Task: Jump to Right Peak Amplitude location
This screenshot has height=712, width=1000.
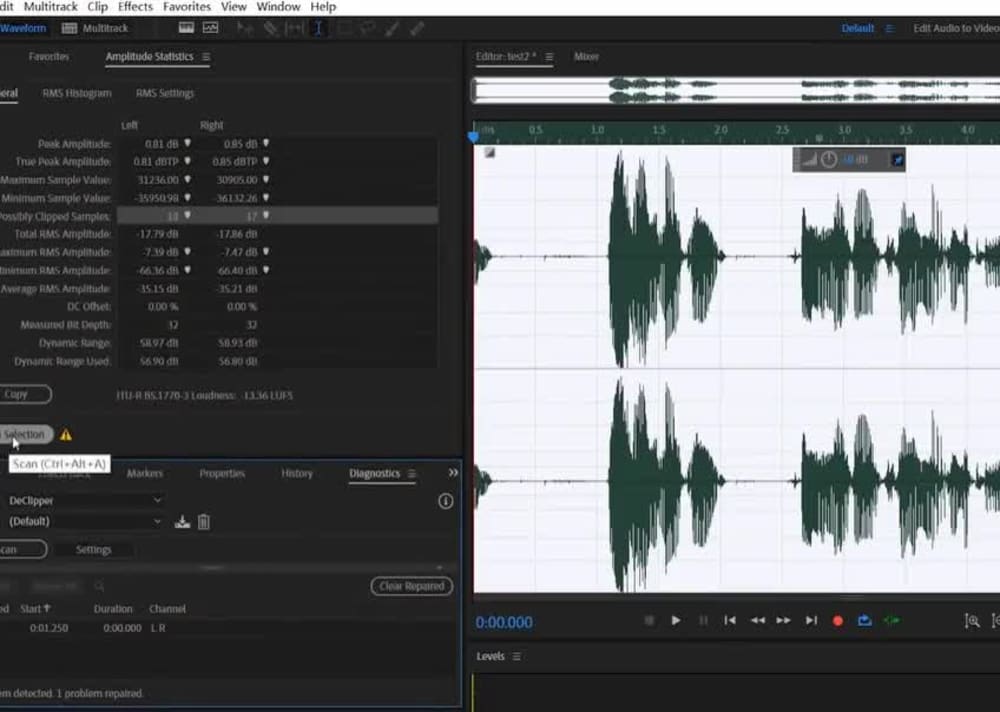Action: [x=266, y=144]
